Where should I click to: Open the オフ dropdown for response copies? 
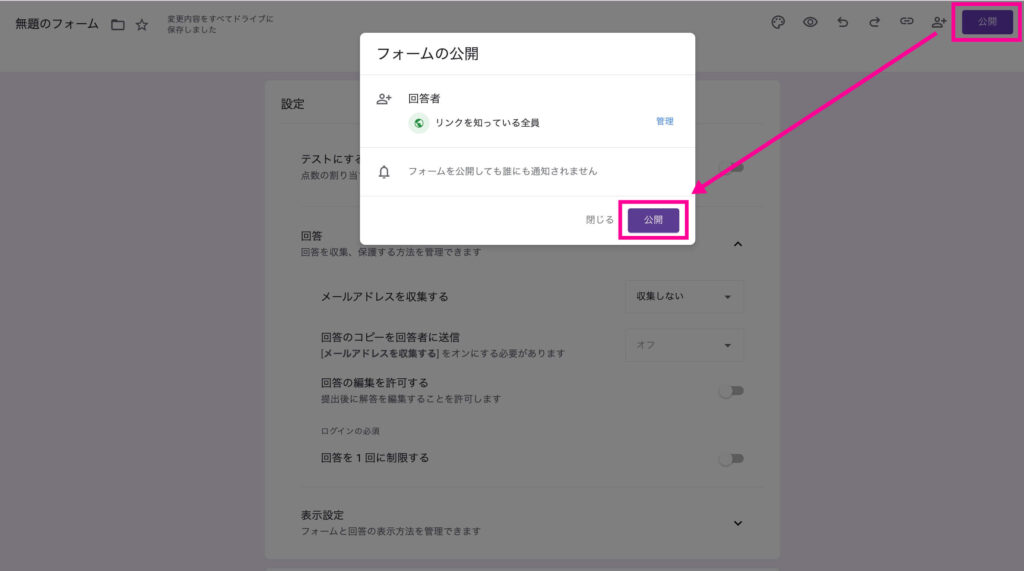tap(684, 345)
